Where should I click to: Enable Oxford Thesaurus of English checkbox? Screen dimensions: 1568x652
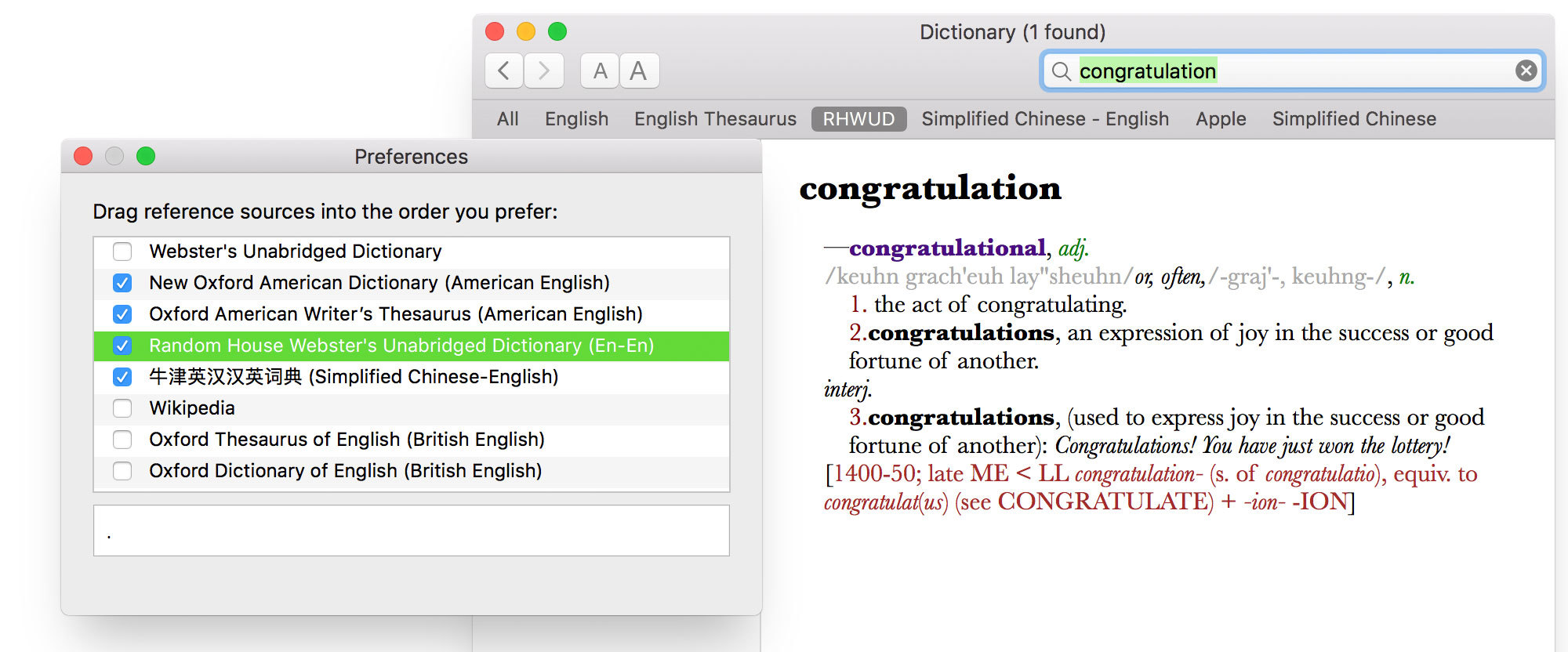pos(122,440)
